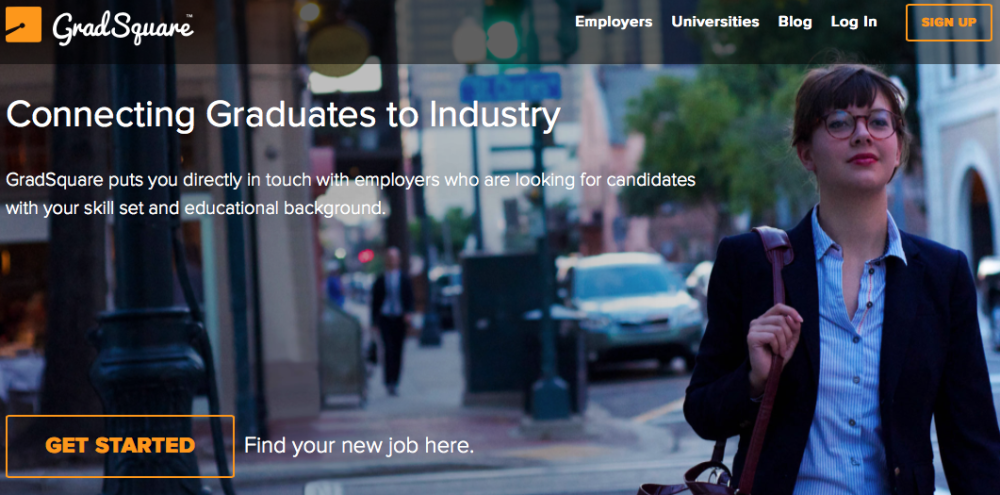The image size is (1000, 495).
Task: Click the 'Connecting Graduates to Industry' headline
Action: point(283,115)
